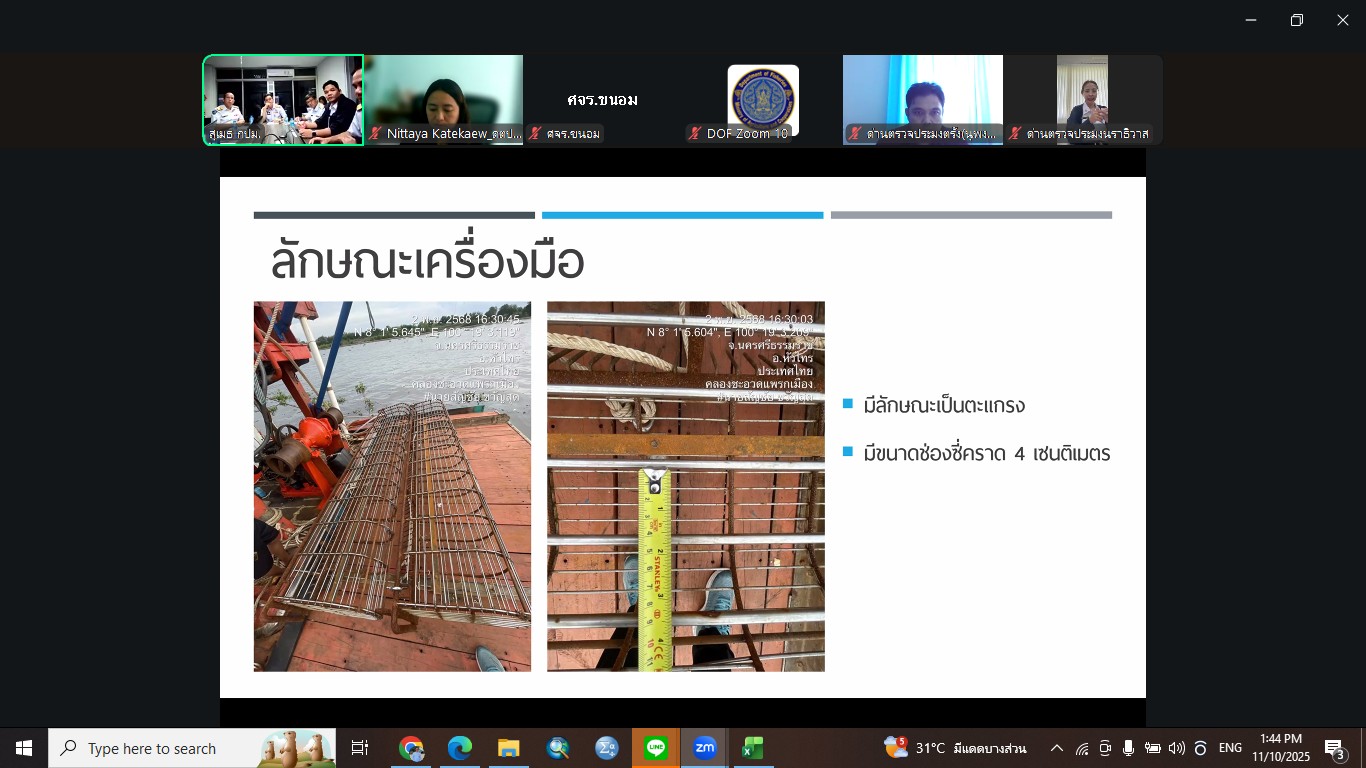Click the Zoom icon in the taskbar
The image size is (1366, 768).
coord(705,748)
